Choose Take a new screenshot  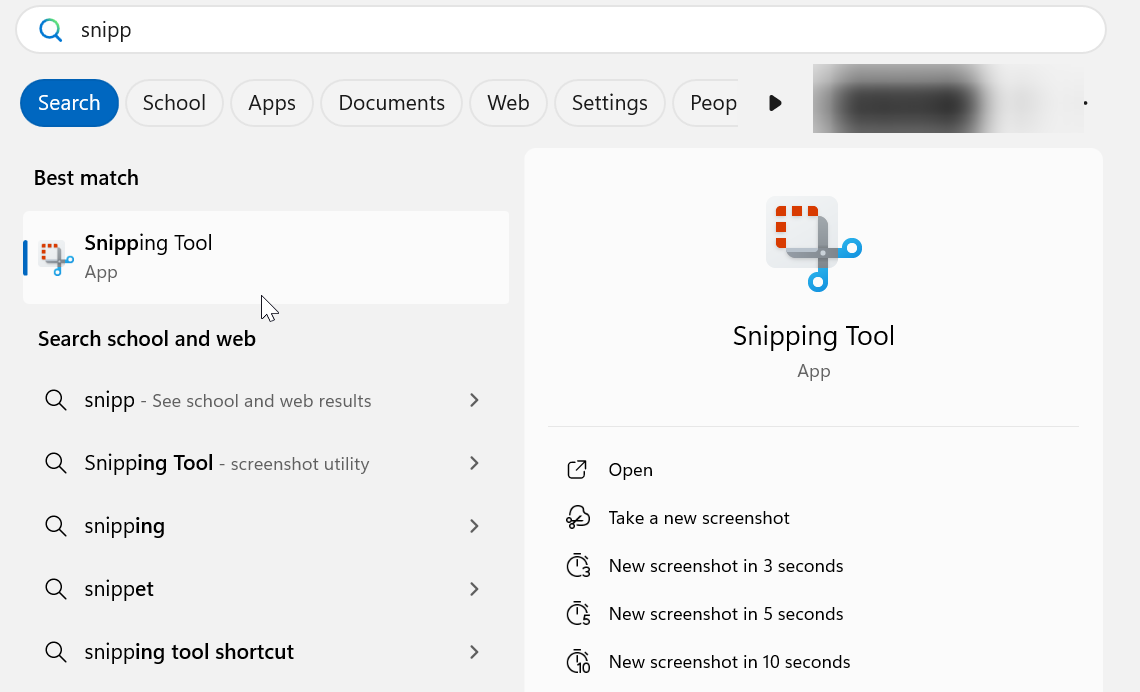click(699, 518)
